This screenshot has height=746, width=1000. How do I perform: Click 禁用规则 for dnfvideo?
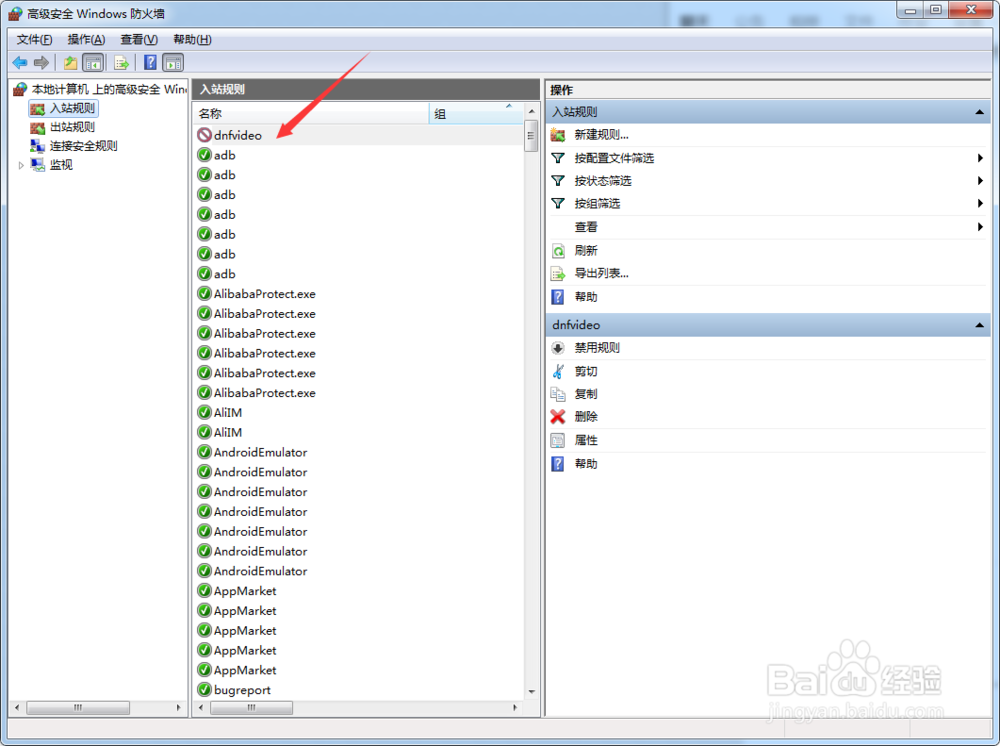pos(597,347)
